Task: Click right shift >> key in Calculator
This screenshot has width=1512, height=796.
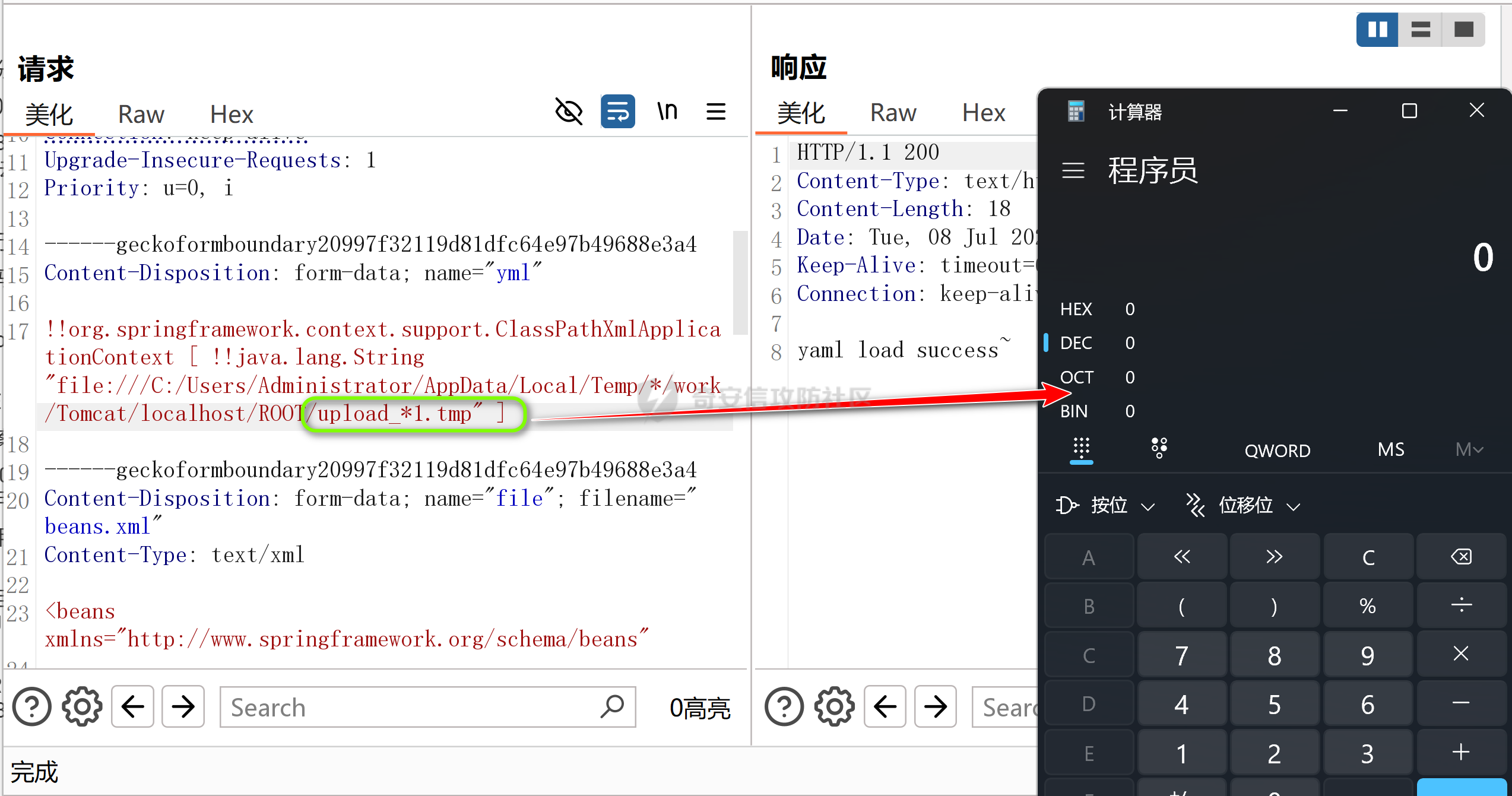Action: [x=1275, y=556]
